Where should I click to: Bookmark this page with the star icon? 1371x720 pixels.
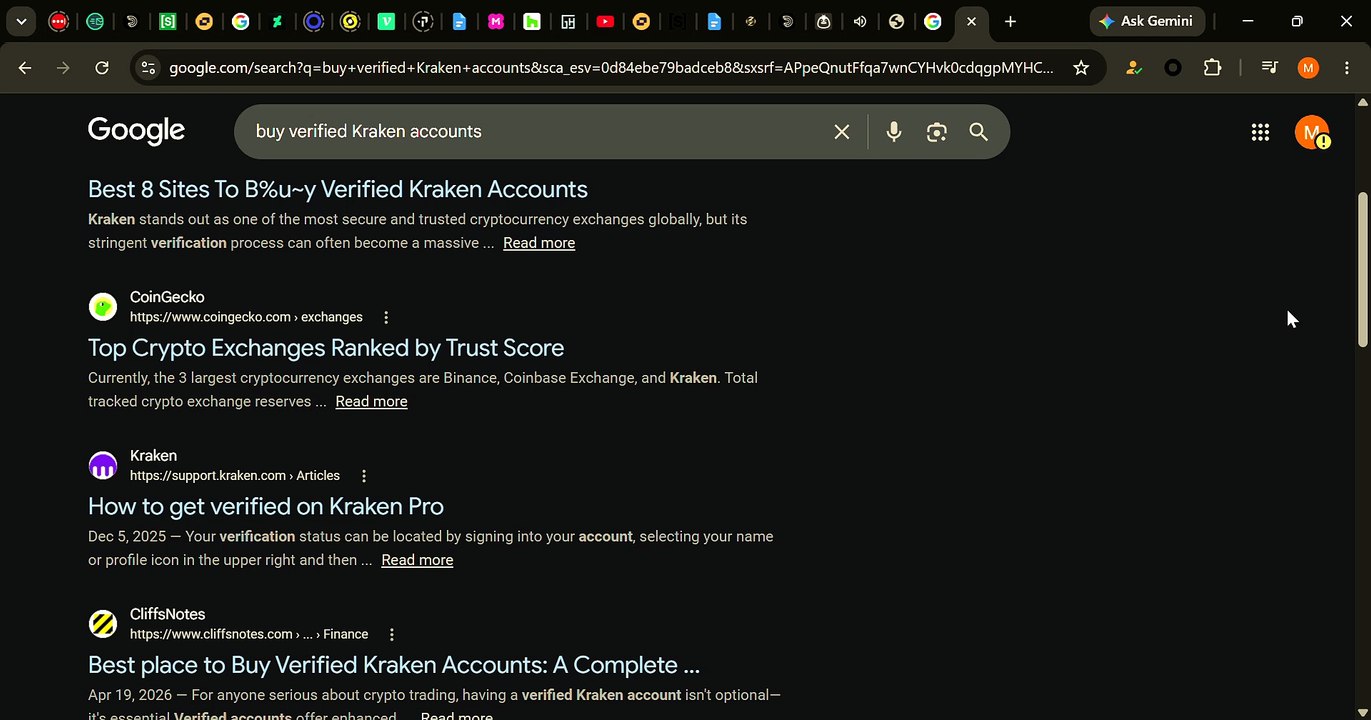(1080, 68)
